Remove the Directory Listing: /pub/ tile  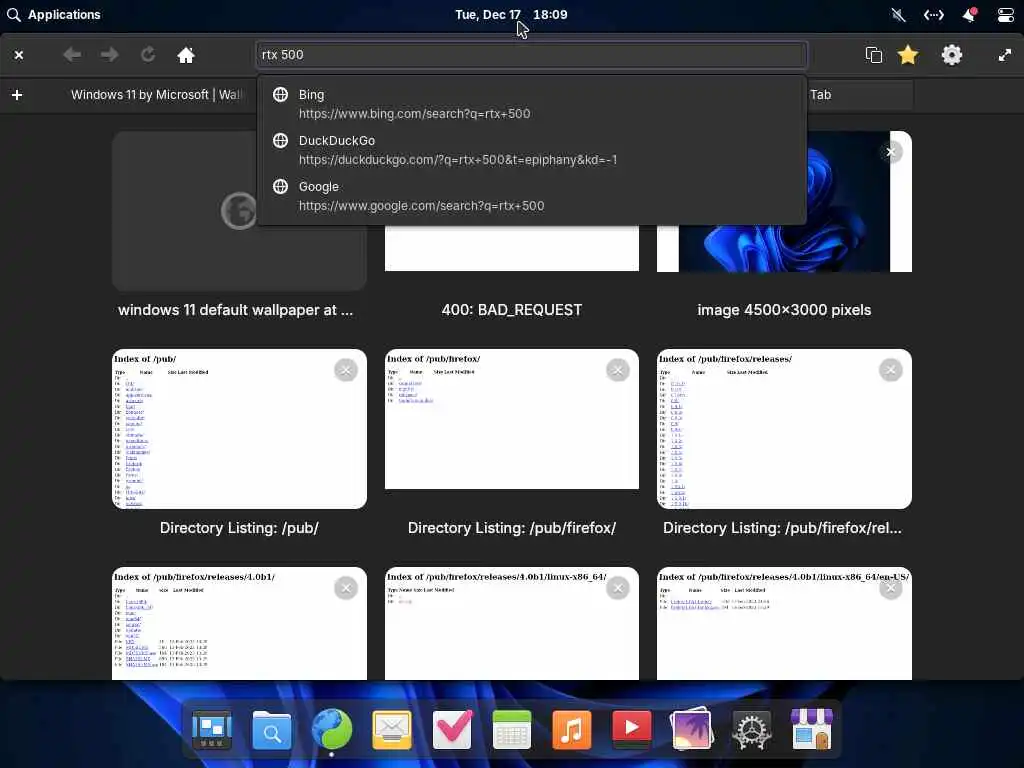click(346, 370)
